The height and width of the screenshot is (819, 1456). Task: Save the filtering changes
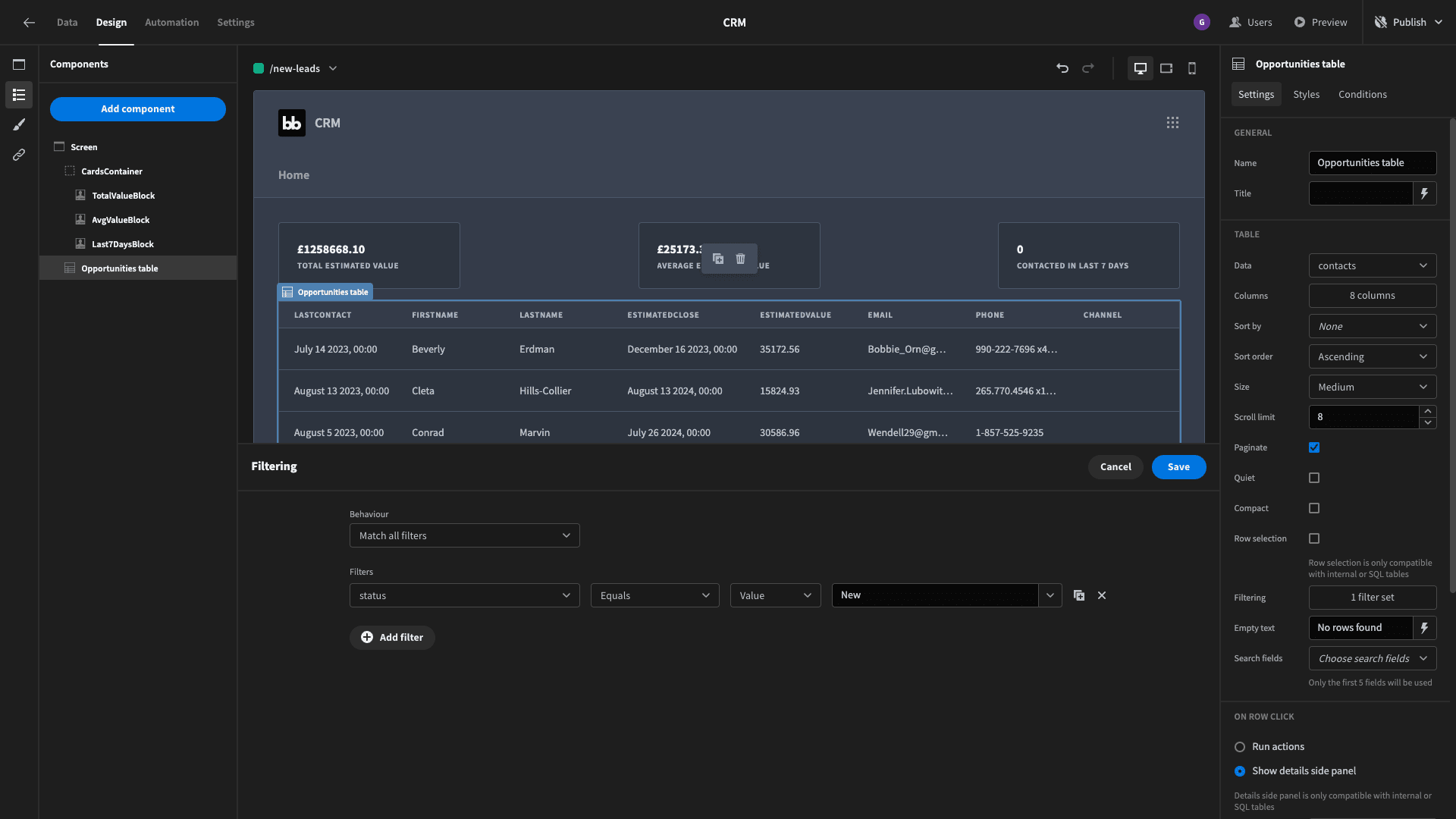[x=1178, y=467]
